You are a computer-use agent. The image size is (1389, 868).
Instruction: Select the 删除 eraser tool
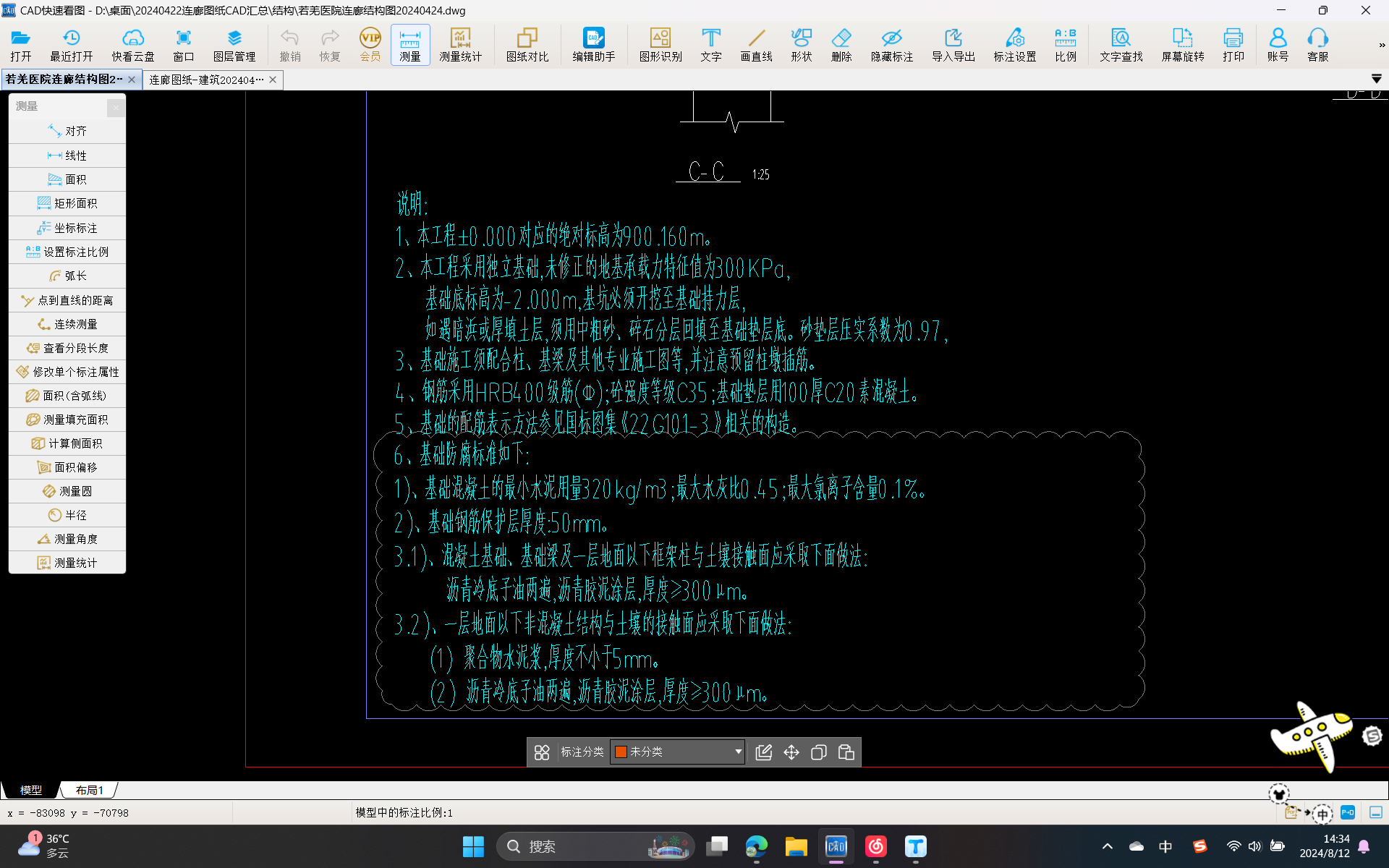tap(841, 45)
